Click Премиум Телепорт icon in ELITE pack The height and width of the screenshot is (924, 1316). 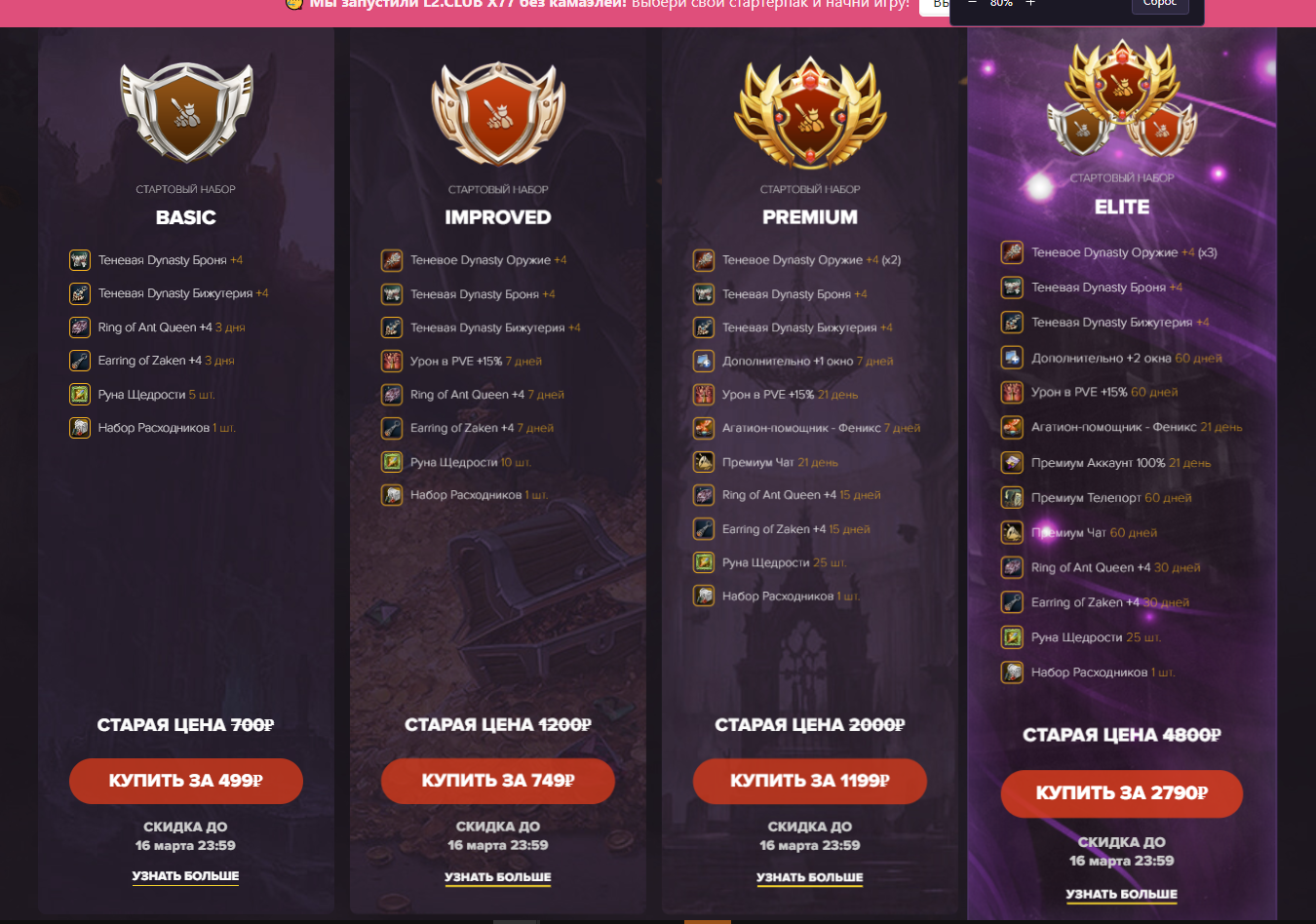pyautogui.click(x=1013, y=498)
